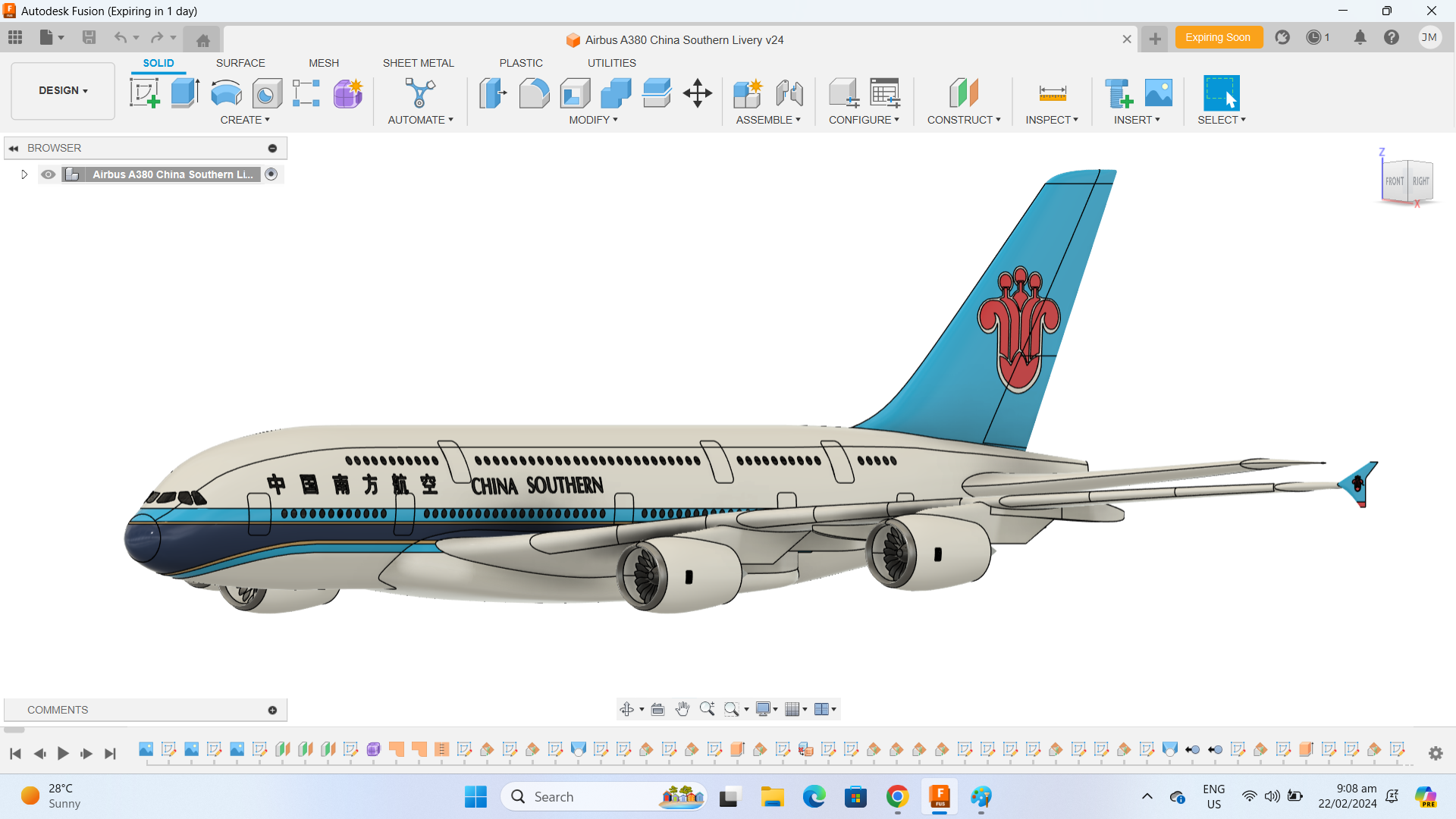Toggle visibility of Airbus A380 component
The width and height of the screenshot is (1456, 819).
48,174
